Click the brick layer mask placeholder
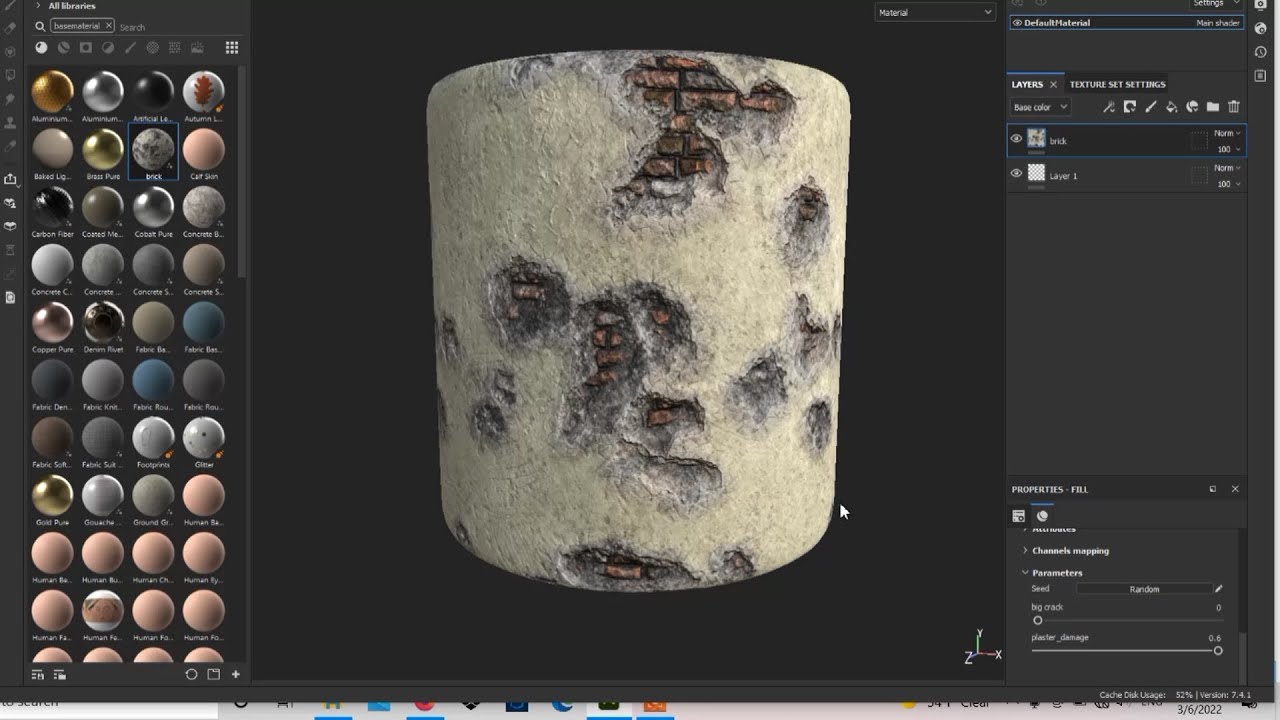 tap(1199, 141)
